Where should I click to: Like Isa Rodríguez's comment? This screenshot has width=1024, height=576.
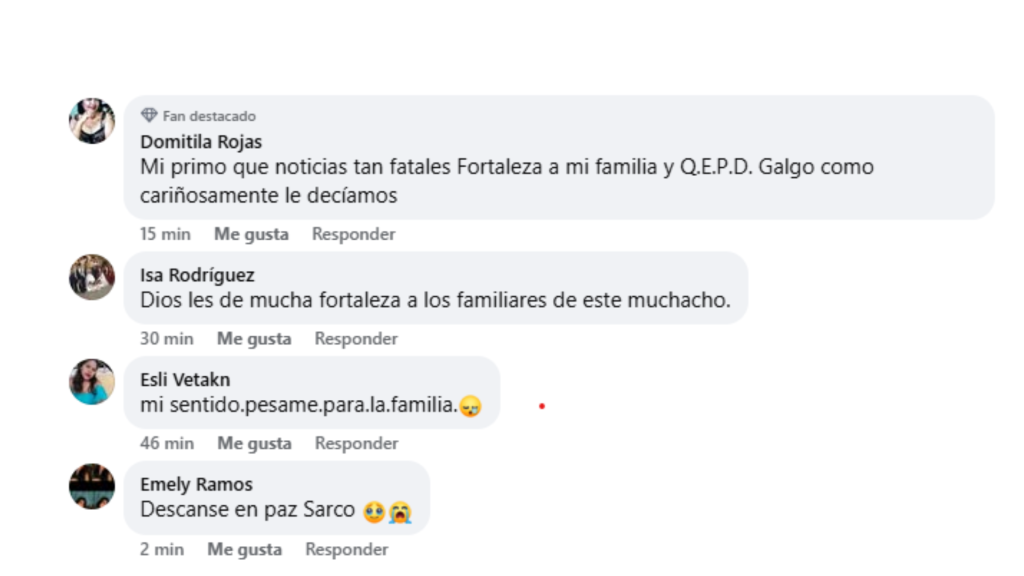pyautogui.click(x=252, y=338)
